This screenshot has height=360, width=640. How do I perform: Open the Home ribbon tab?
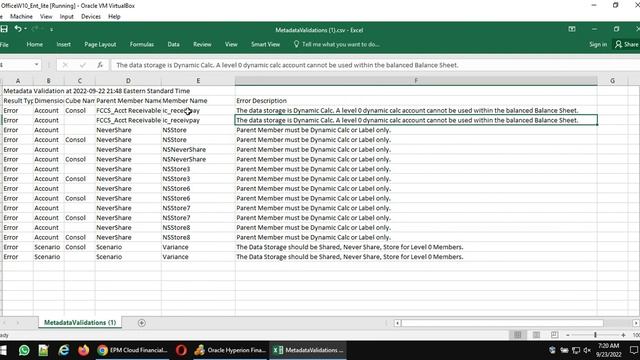(35, 44)
